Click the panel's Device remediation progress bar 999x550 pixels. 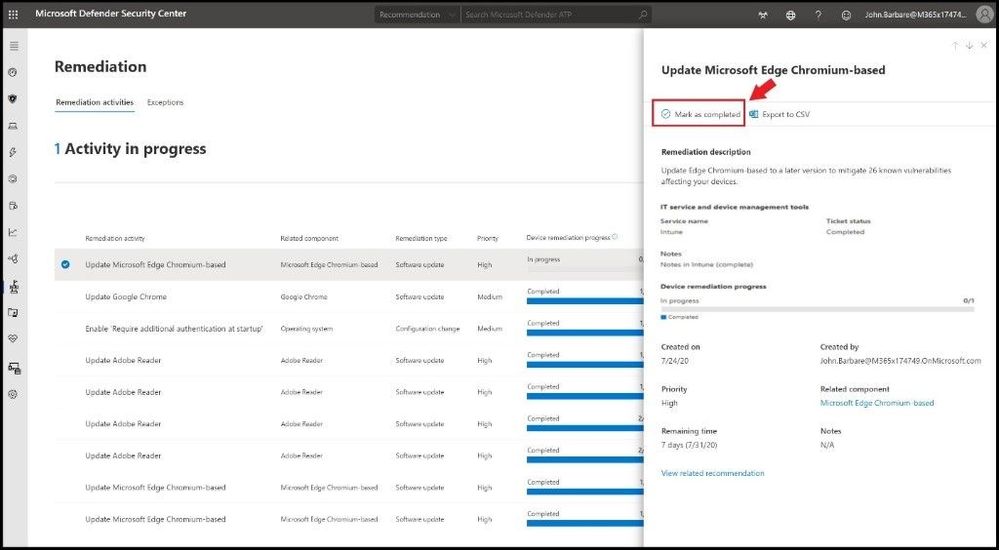pos(817,308)
